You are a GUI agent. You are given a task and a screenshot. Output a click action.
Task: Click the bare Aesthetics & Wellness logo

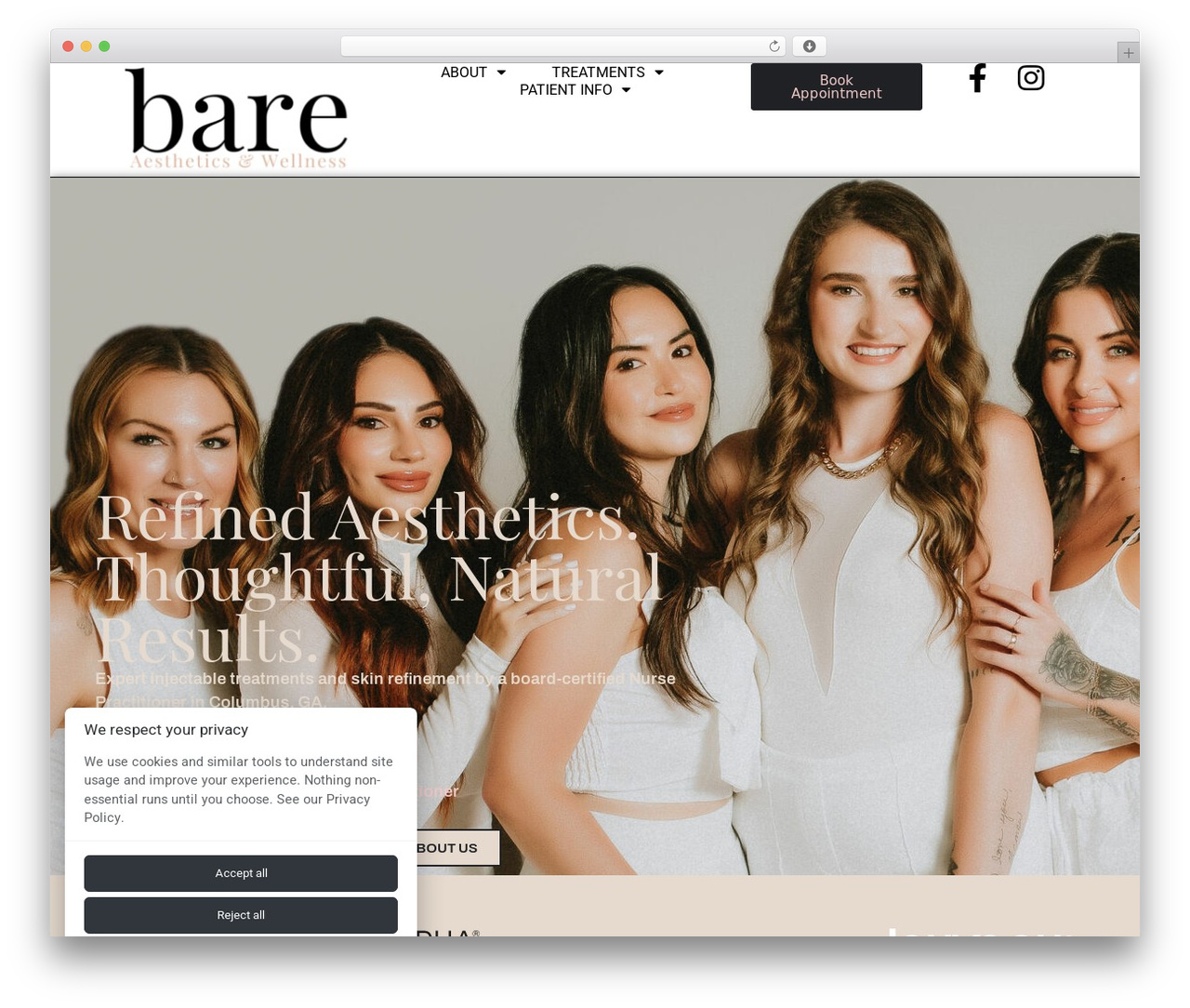(x=237, y=119)
